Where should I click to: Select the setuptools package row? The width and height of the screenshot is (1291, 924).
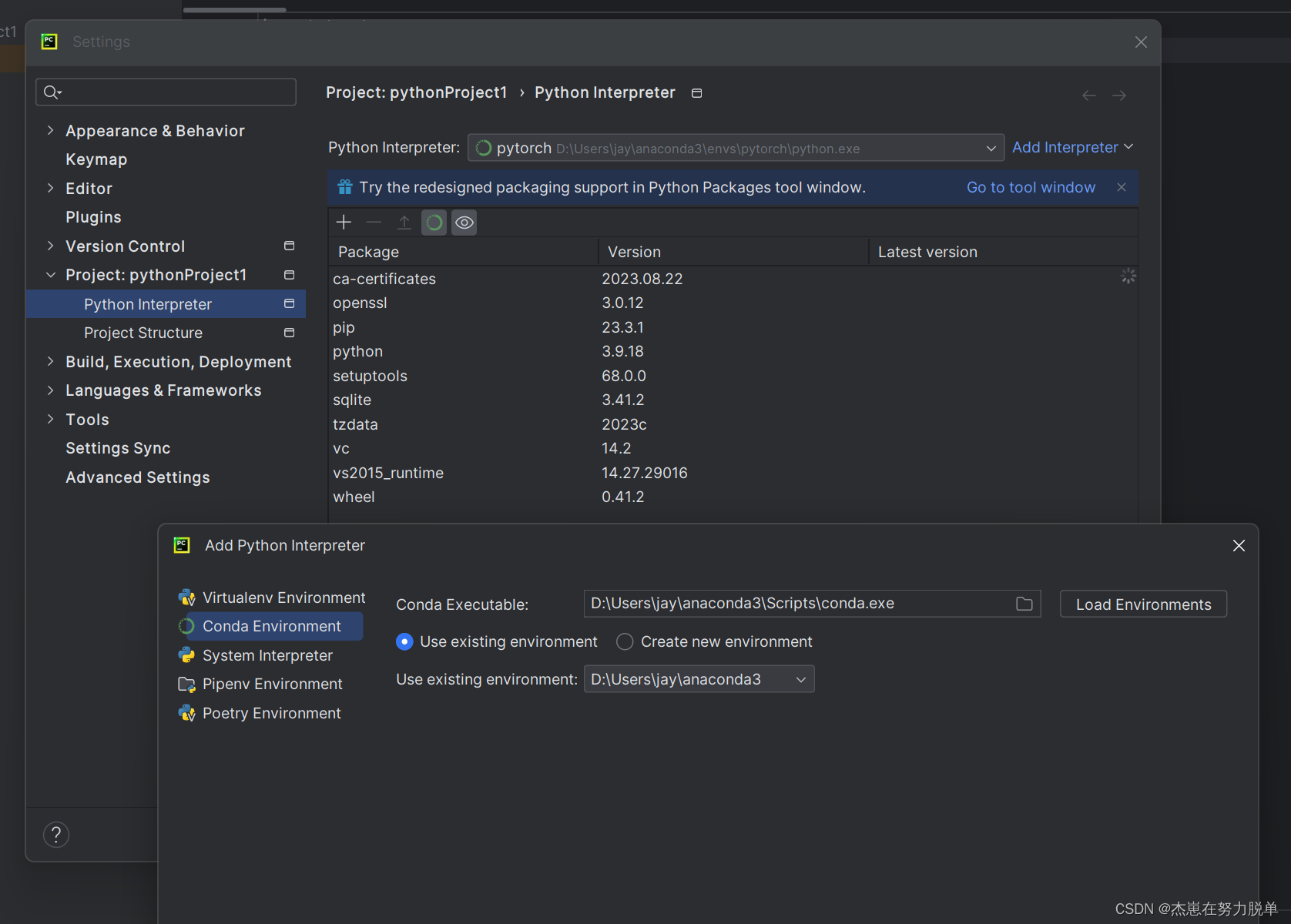point(733,376)
